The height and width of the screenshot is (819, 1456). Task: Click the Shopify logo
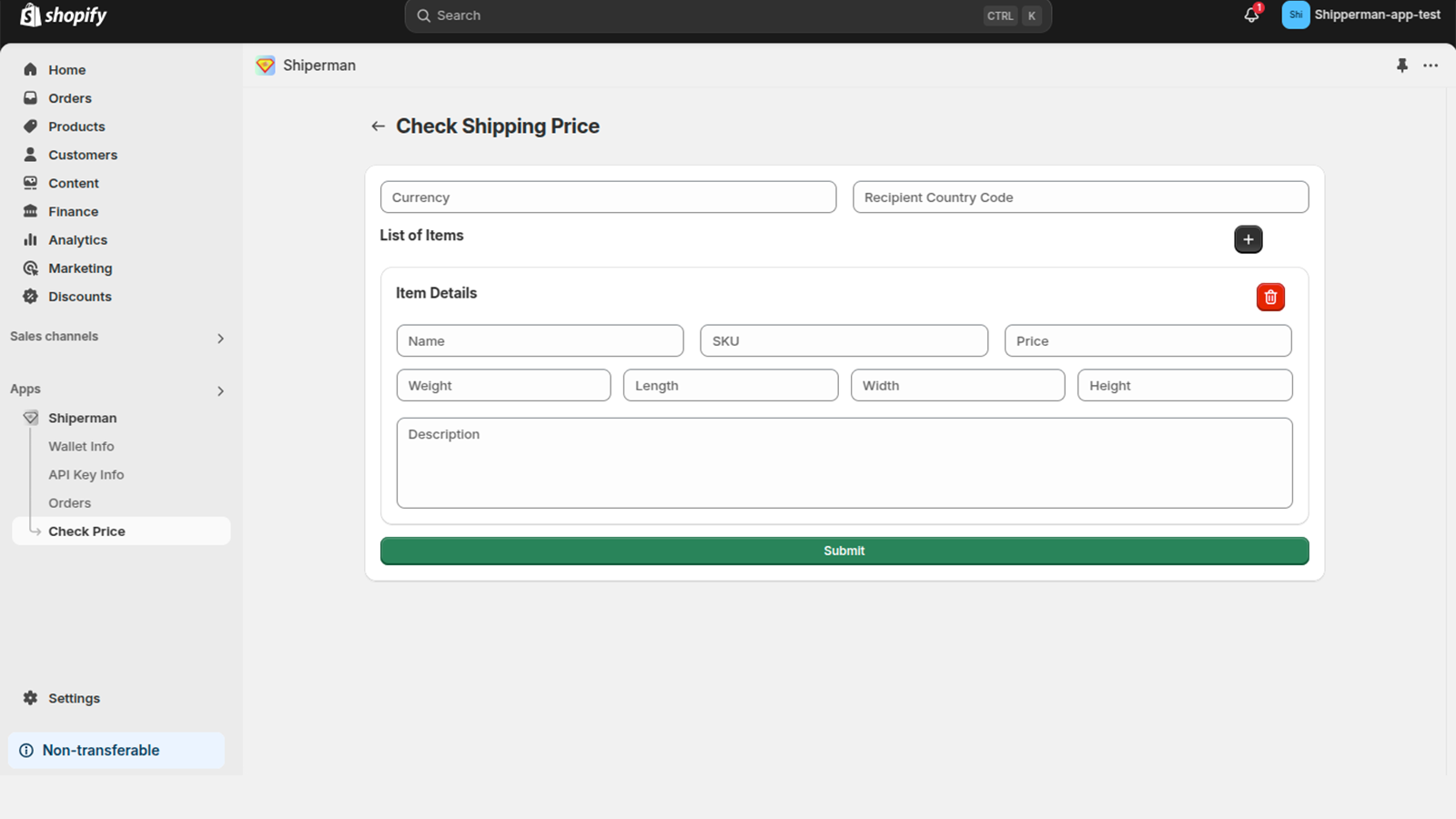click(x=64, y=15)
